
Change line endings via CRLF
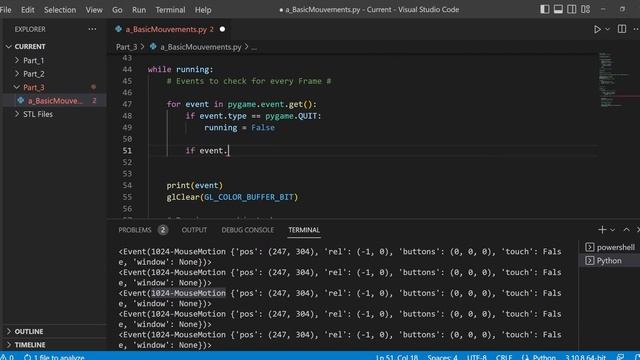point(504,357)
